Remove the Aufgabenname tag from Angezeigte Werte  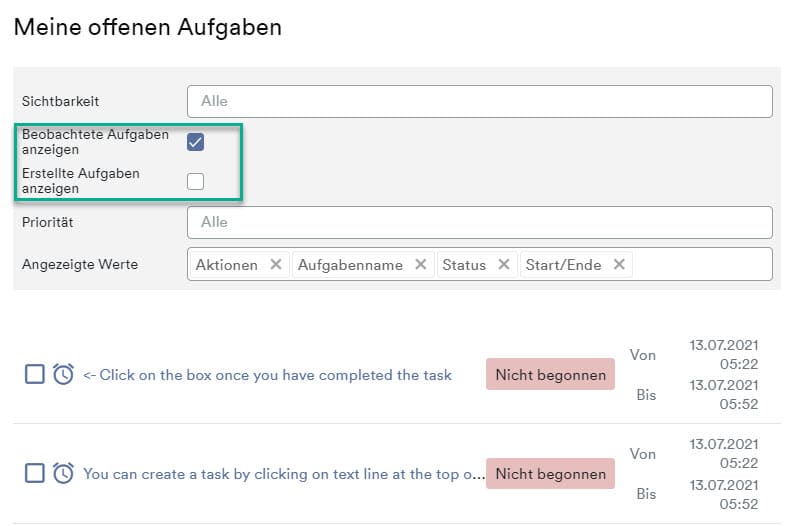420,265
